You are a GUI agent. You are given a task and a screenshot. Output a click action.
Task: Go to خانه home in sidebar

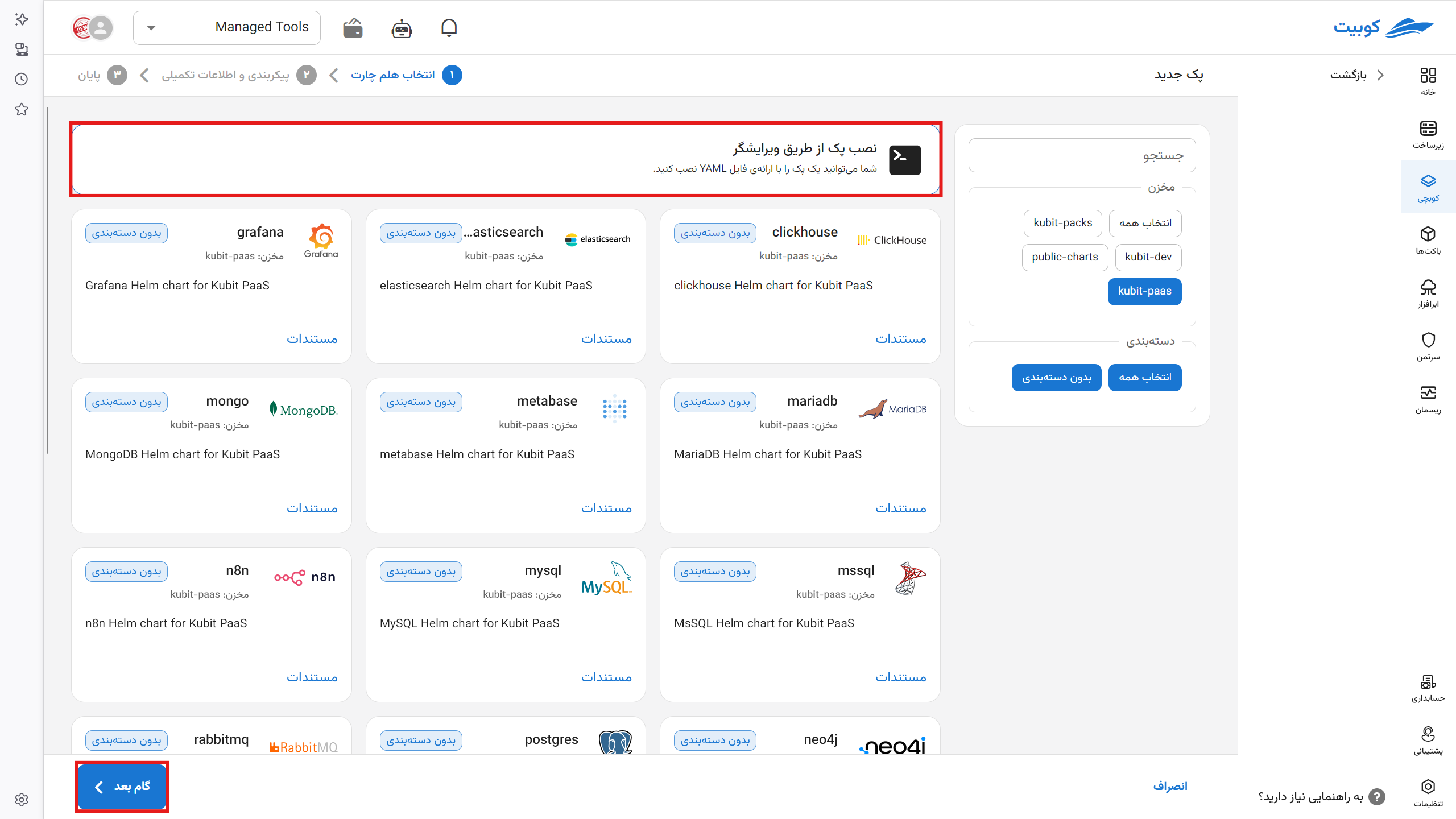(1428, 81)
